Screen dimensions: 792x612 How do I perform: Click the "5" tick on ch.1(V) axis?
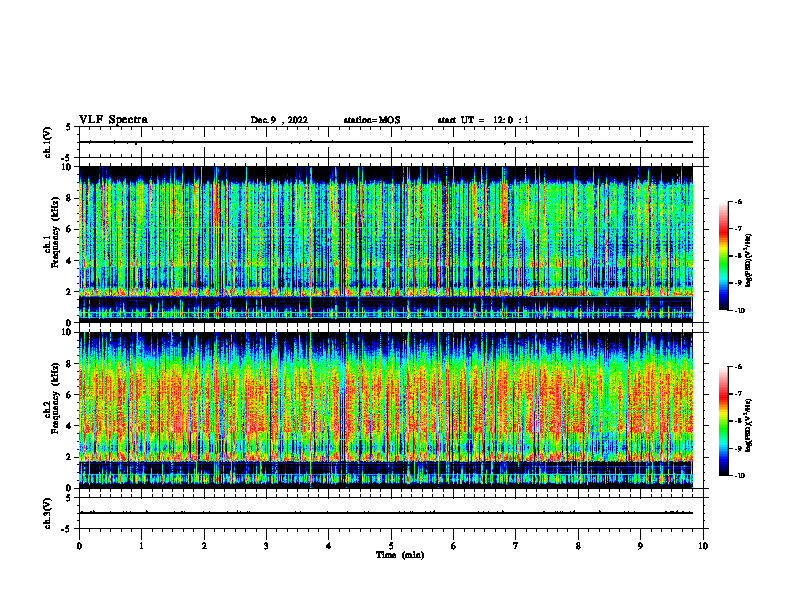click(69, 128)
